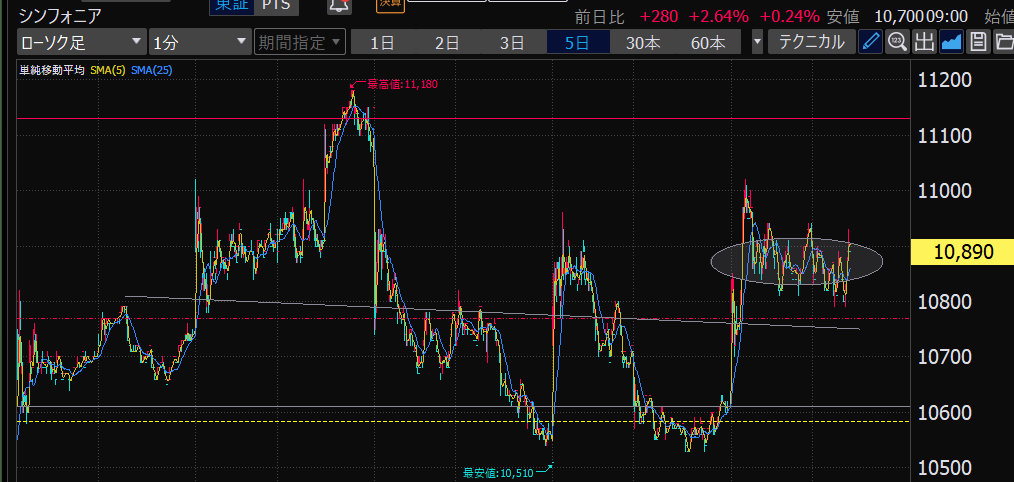Switch to PTS market
The height and width of the screenshot is (482, 1014).
pyautogui.click(x=276, y=5)
